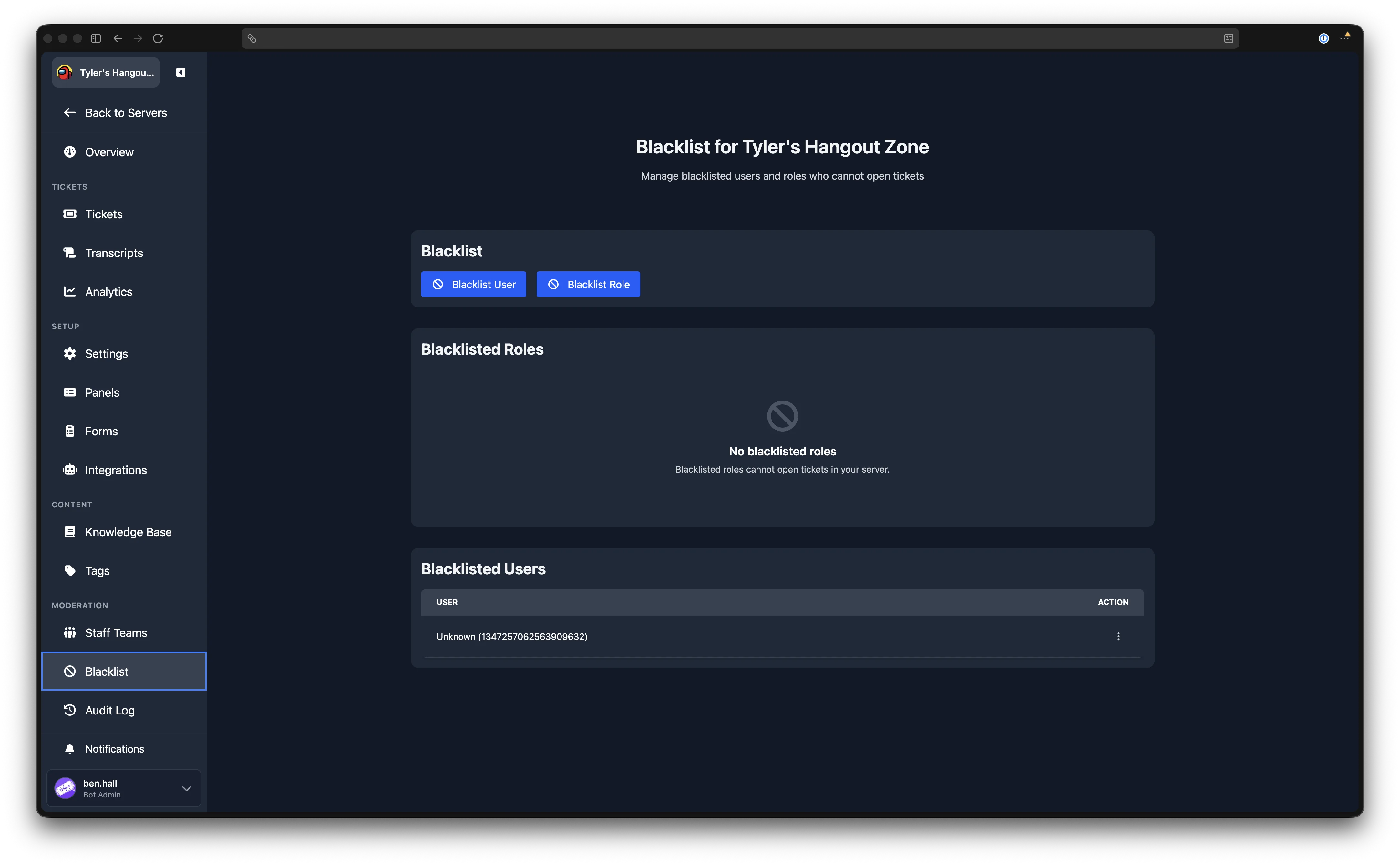
Task: Open Tickets in the sidebar
Action: (124, 214)
